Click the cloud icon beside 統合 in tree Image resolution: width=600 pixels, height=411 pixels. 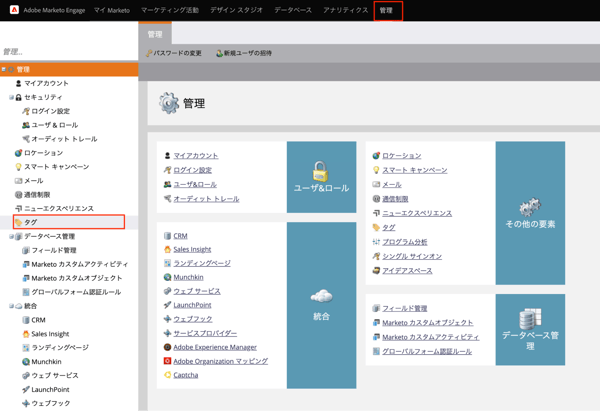[18, 306]
